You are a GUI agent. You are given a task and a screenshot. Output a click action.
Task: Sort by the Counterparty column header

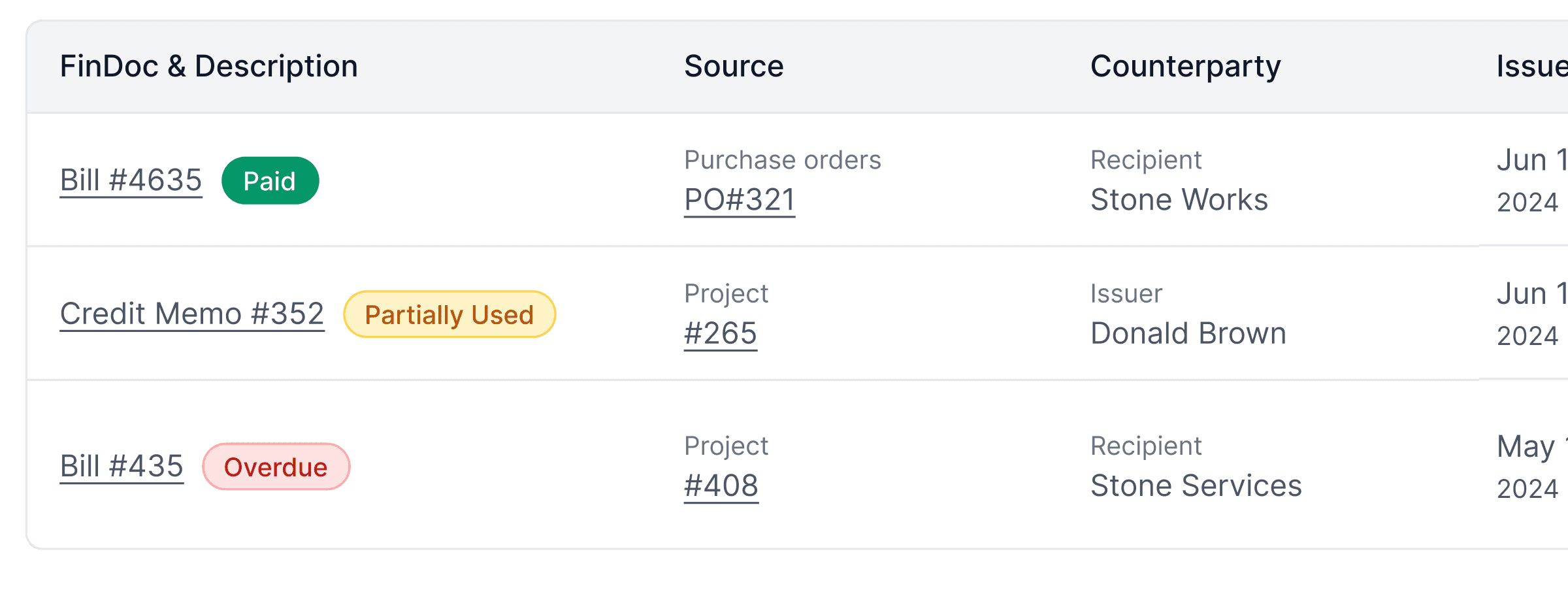1185,65
